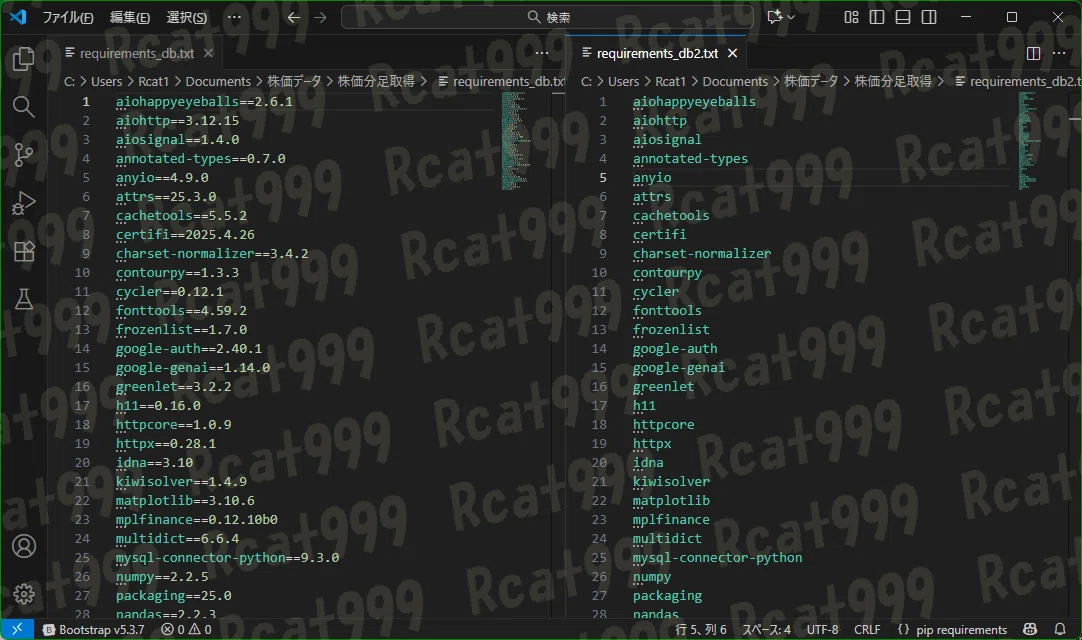Expand 株価分足取得 breadcrumb in right editor
1082x640 pixels.
[893, 81]
